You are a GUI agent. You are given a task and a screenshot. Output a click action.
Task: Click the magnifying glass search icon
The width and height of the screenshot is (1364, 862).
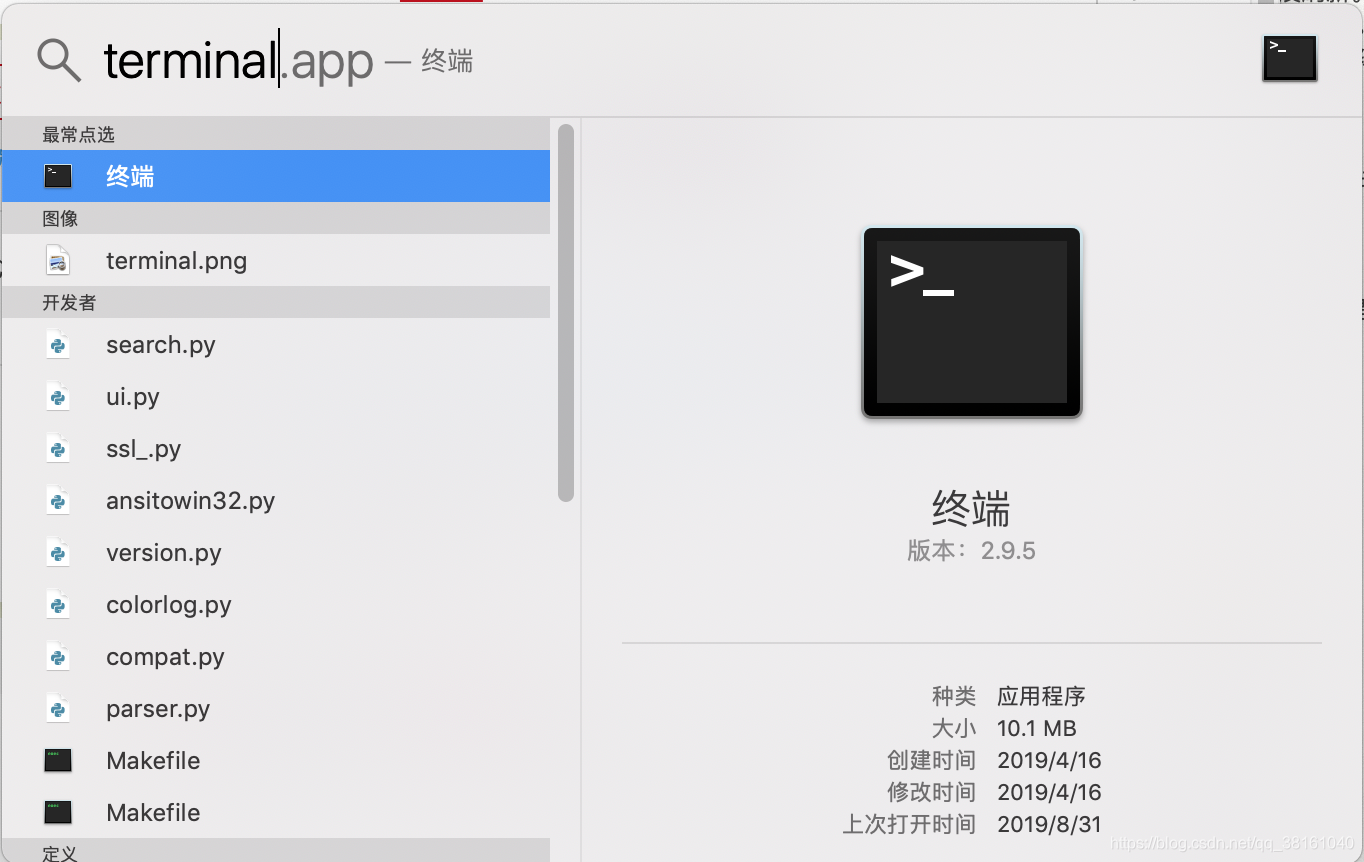tap(58, 60)
